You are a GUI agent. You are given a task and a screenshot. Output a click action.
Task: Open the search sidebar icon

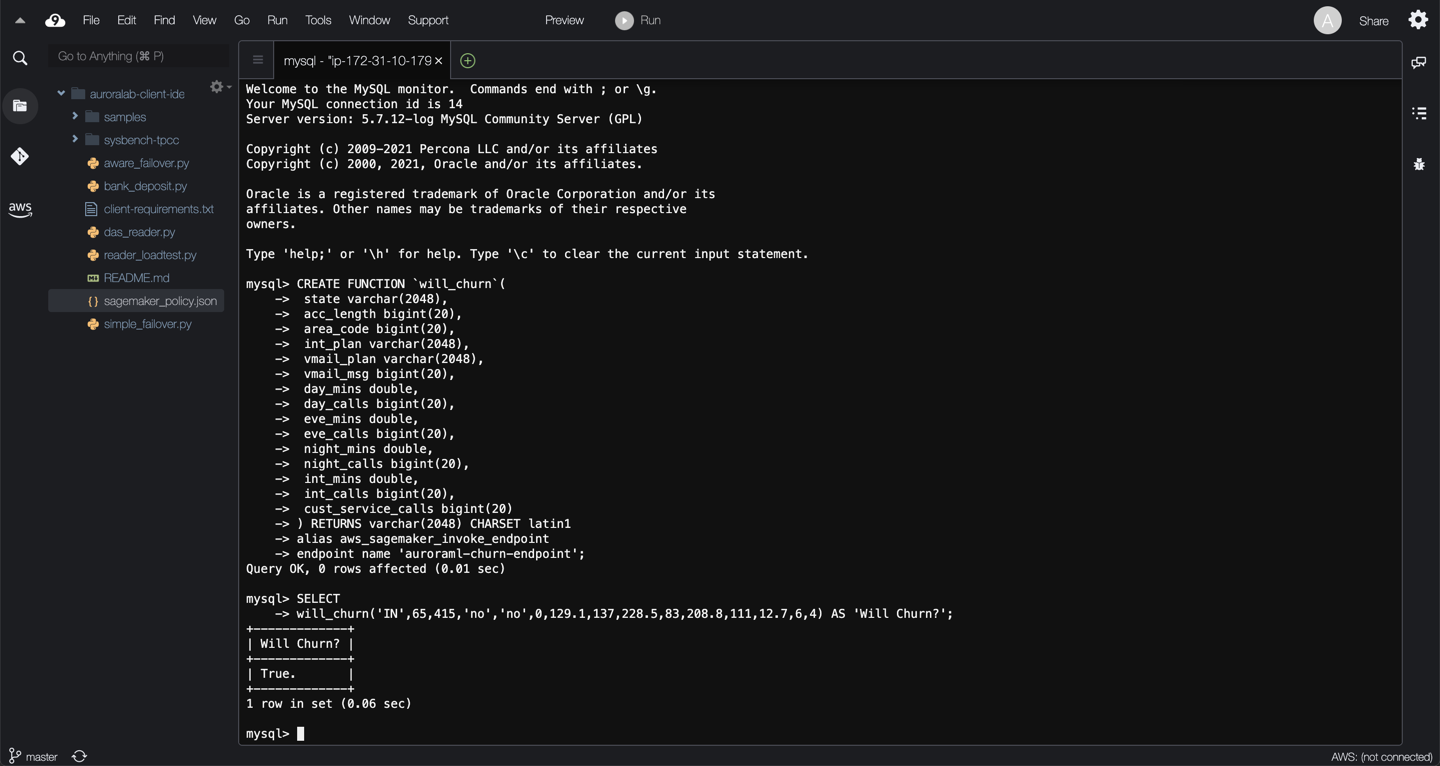click(20, 57)
